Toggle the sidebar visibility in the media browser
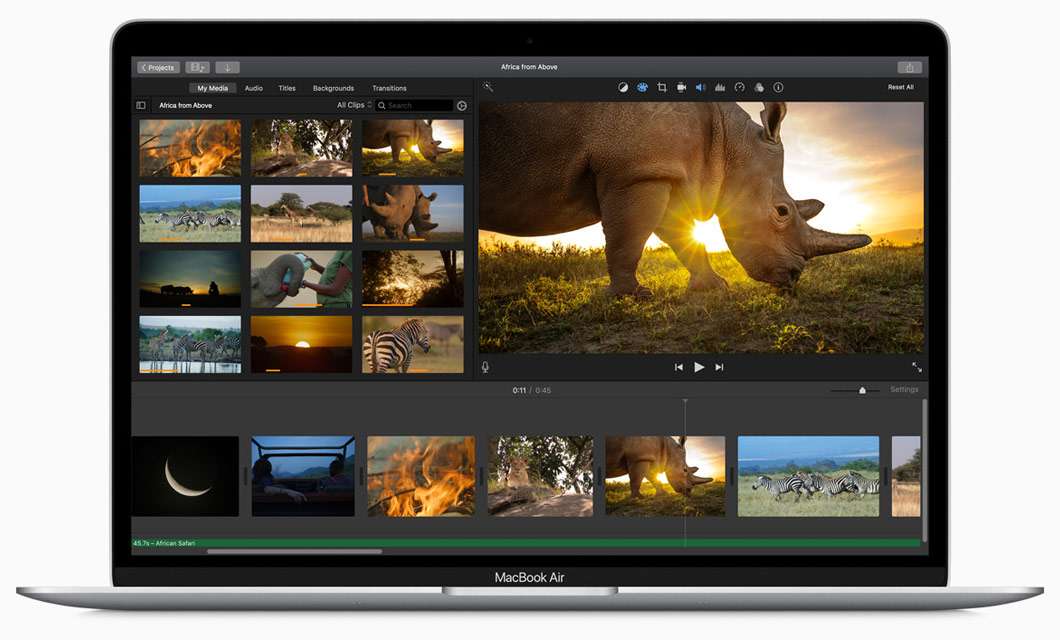This screenshot has width=1060, height=640. pyautogui.click(x=141, y=104)
